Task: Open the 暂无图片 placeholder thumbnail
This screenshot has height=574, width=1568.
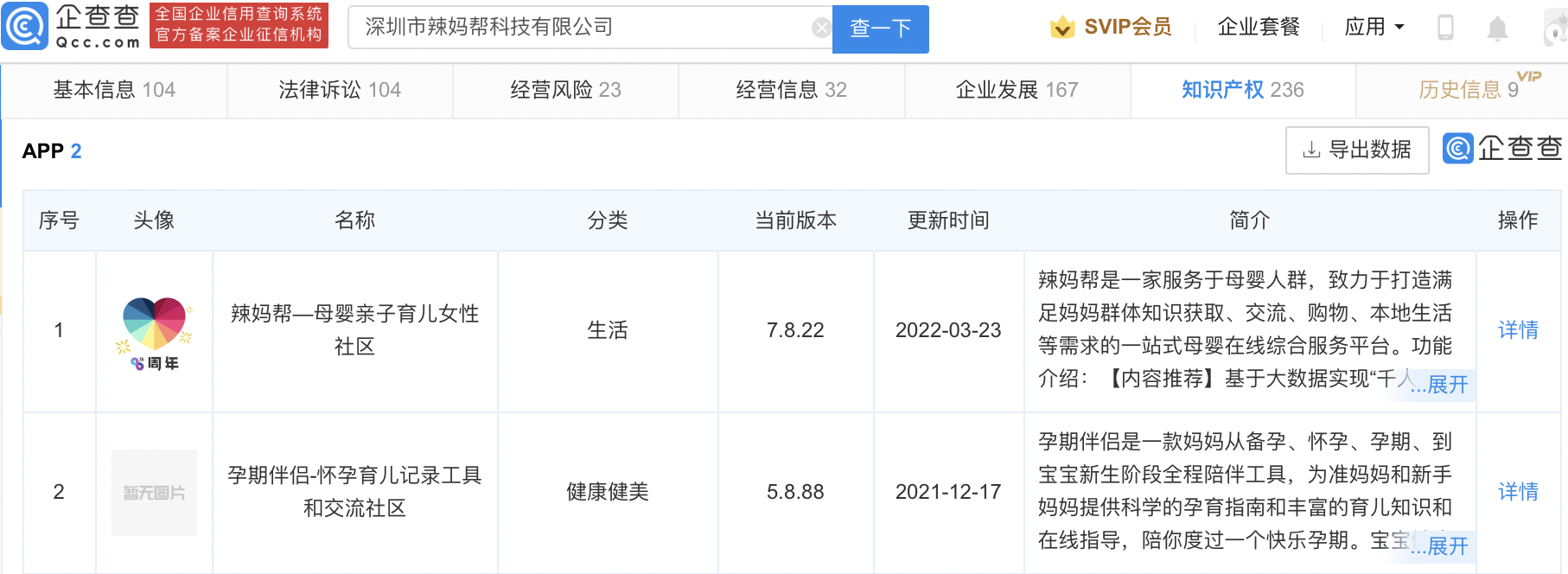Action: (x=155, y=493)
